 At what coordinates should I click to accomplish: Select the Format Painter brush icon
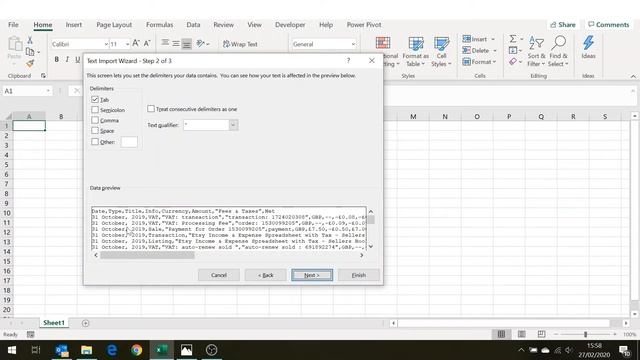coord(30,63)
